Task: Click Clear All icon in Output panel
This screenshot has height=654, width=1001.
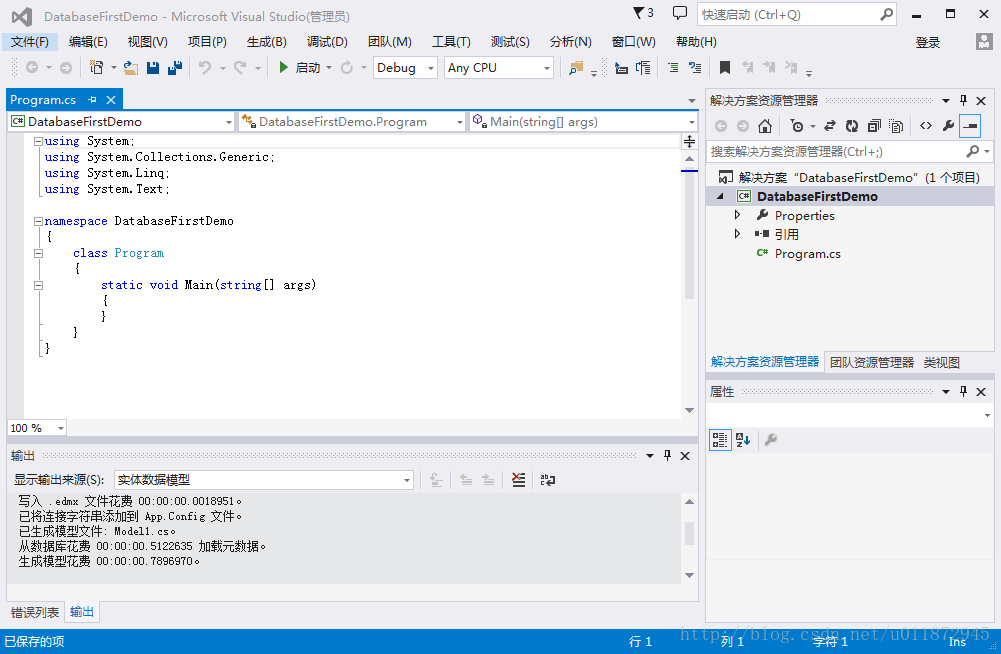Action: point(518,480)
